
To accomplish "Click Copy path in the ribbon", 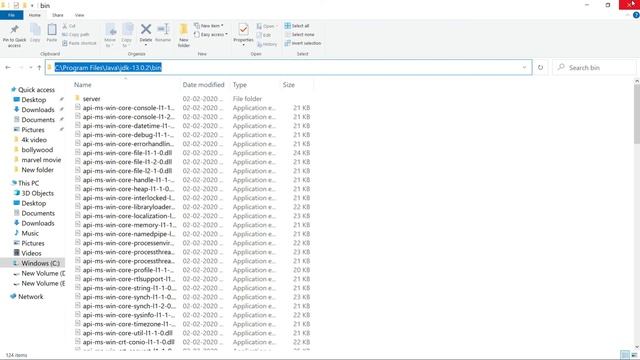I will 76,34.
